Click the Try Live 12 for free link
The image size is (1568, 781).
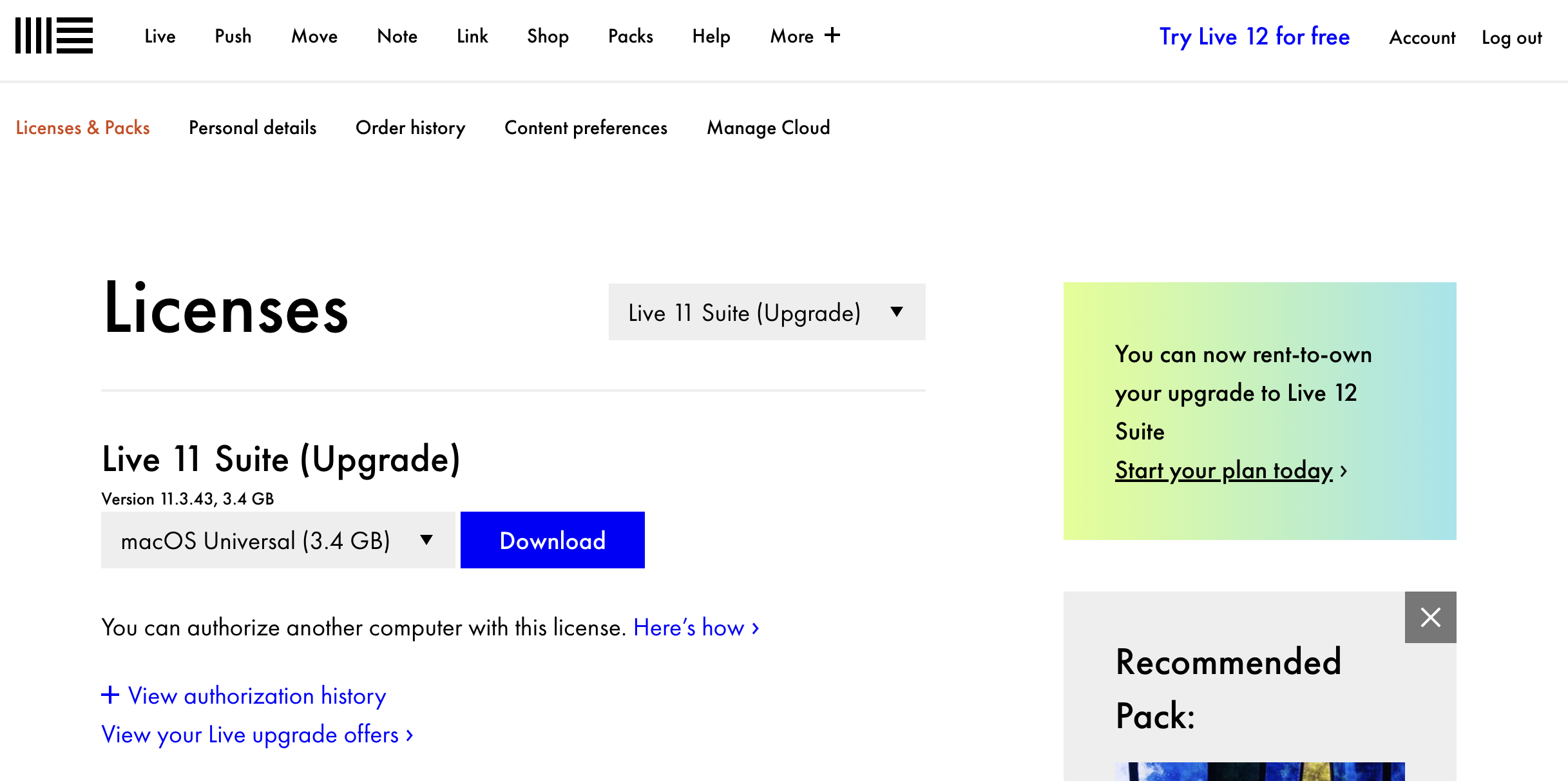tap(1254, 37)
